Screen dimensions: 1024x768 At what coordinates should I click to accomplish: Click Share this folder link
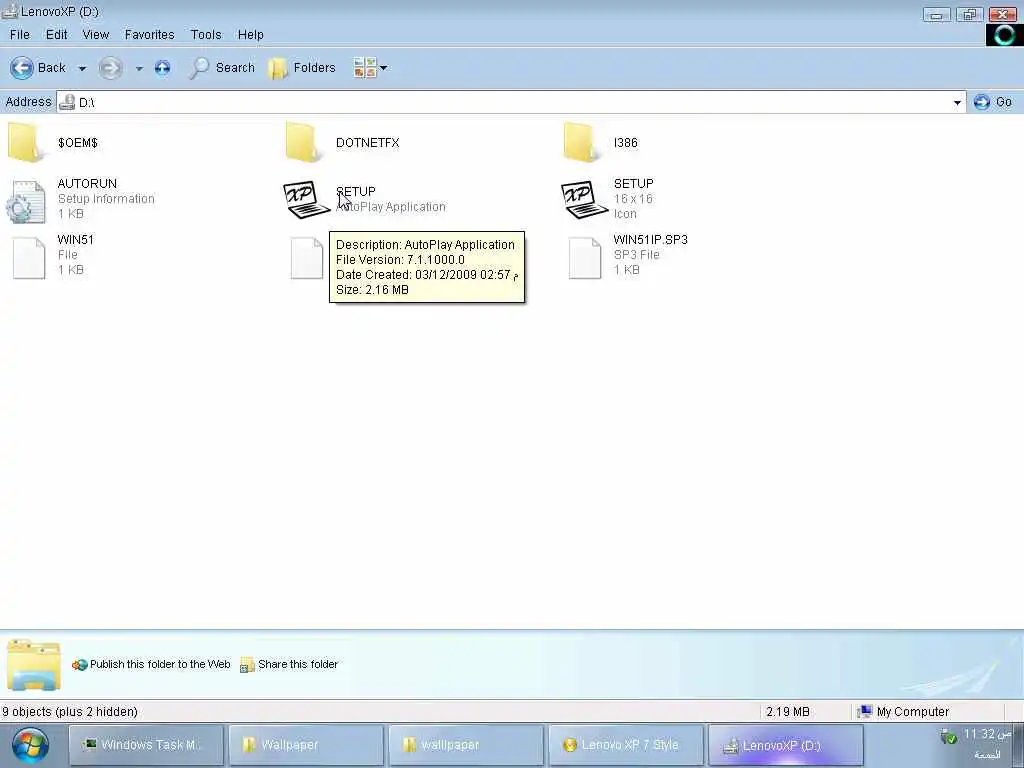pyautogui.click(x=289, y=665)
